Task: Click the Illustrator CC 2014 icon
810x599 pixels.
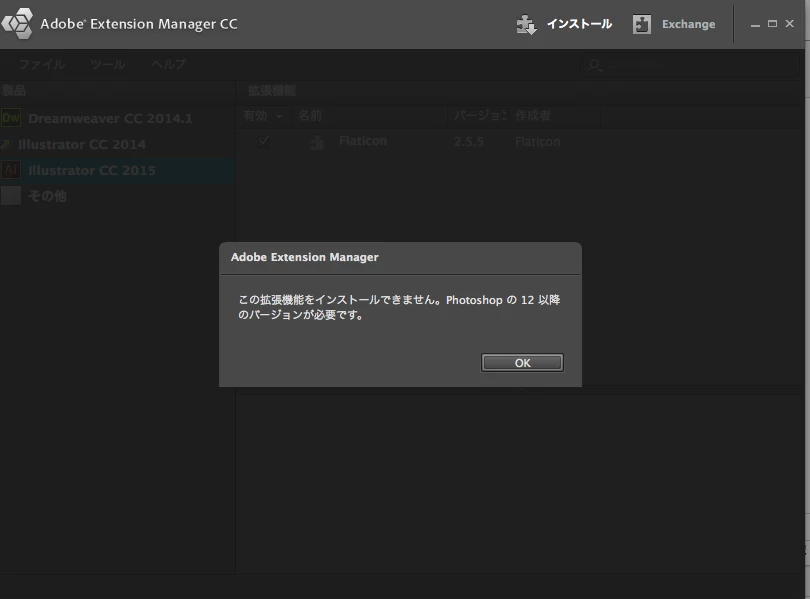Action: [6, 145]
